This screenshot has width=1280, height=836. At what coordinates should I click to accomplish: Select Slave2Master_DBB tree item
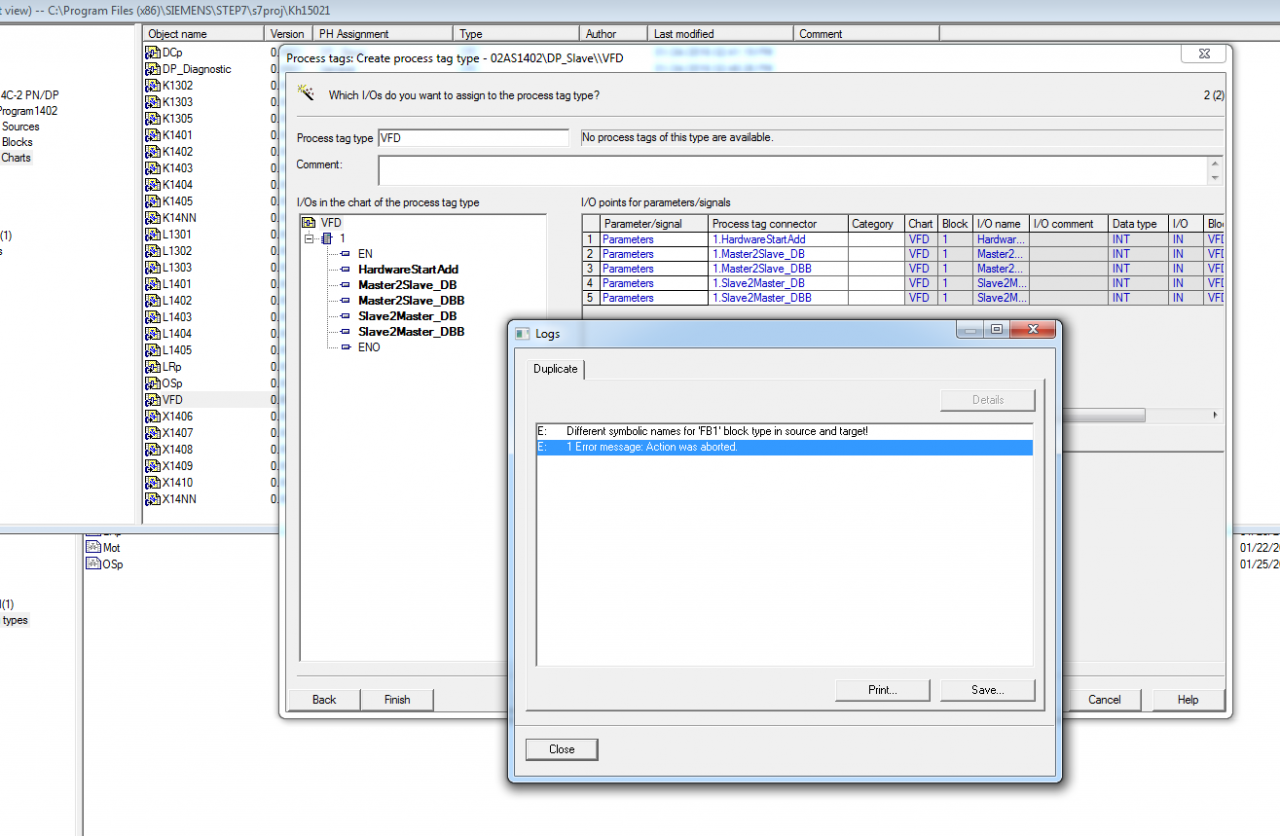click(411, 331)
